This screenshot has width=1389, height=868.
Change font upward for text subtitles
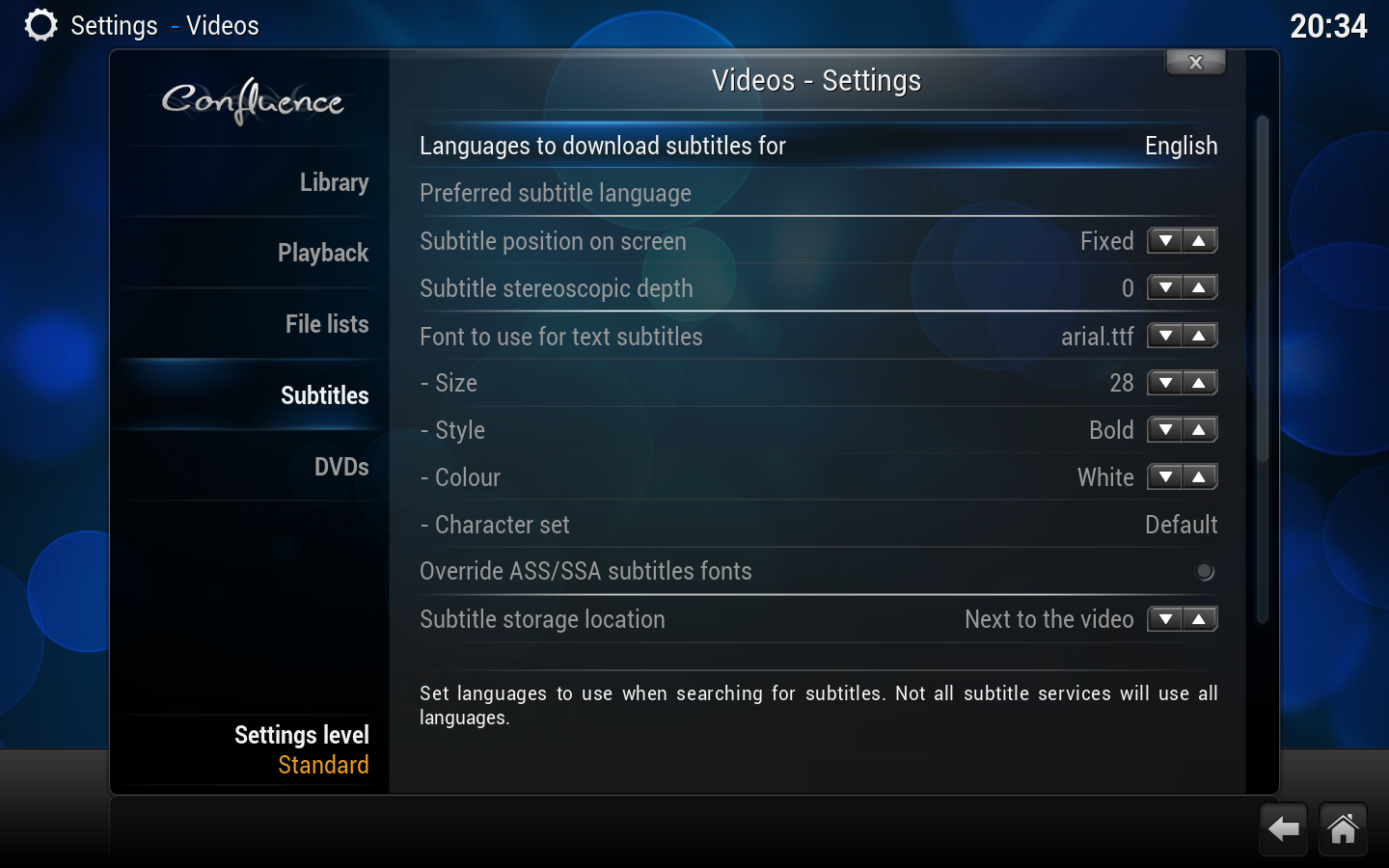[1199, 336]
